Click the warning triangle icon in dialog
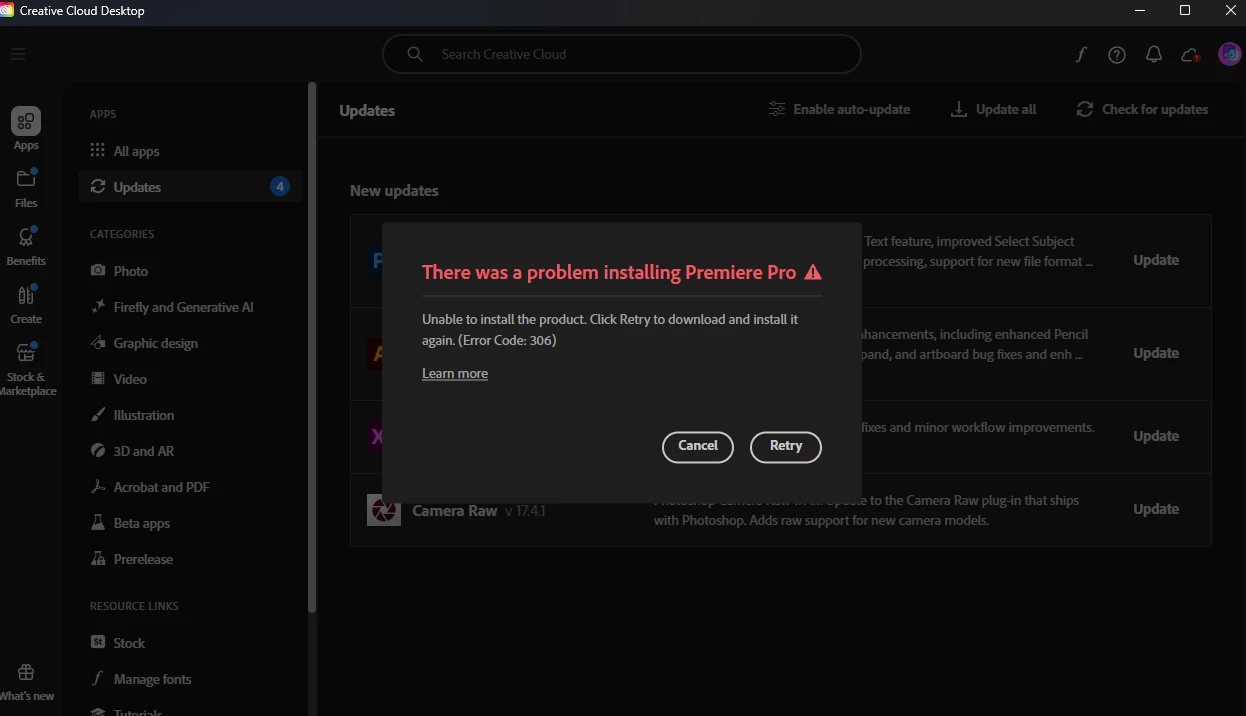The image size is (1246, 716). (813, 272)
